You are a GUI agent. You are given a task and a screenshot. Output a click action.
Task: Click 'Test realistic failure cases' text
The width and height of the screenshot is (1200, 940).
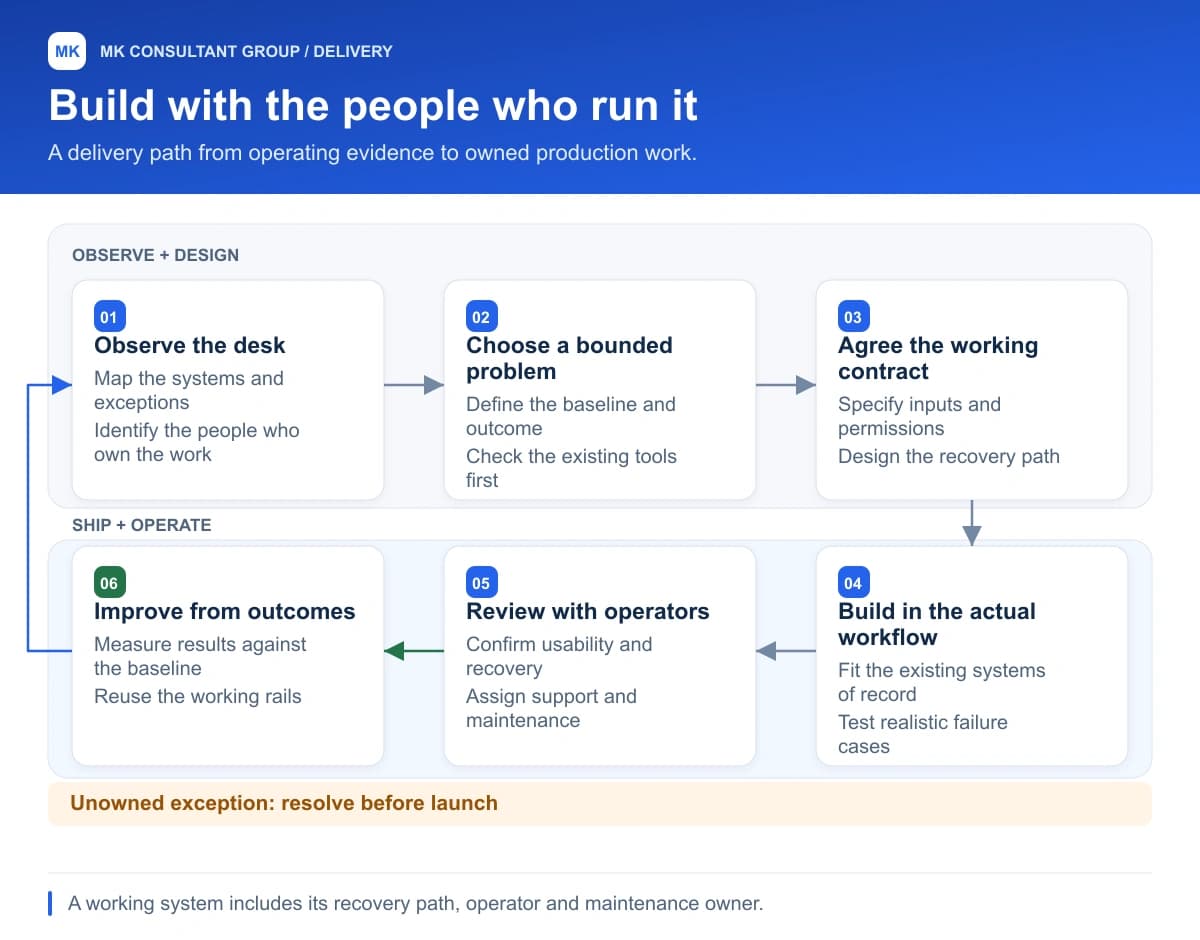pos(923,734)
